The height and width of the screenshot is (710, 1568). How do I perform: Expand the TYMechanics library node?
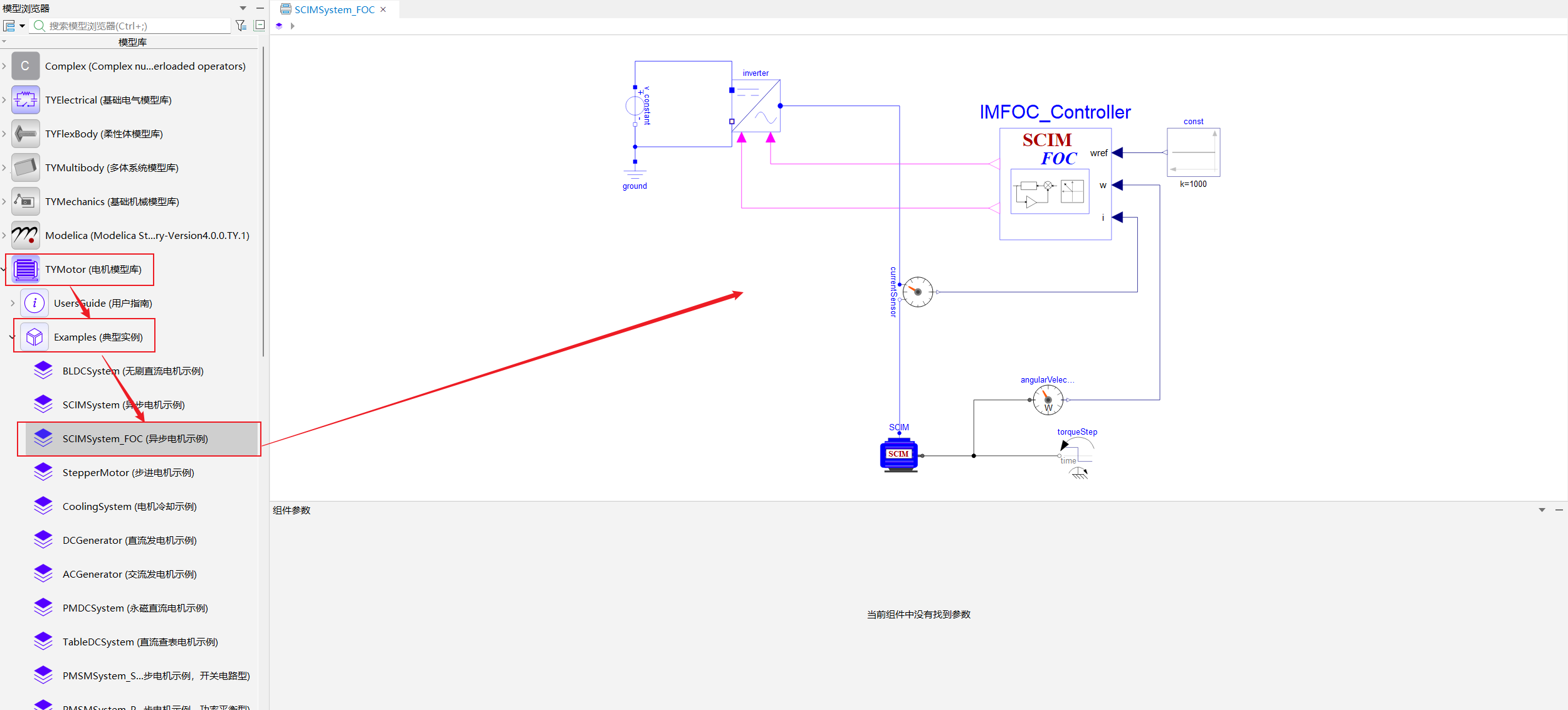4,201
